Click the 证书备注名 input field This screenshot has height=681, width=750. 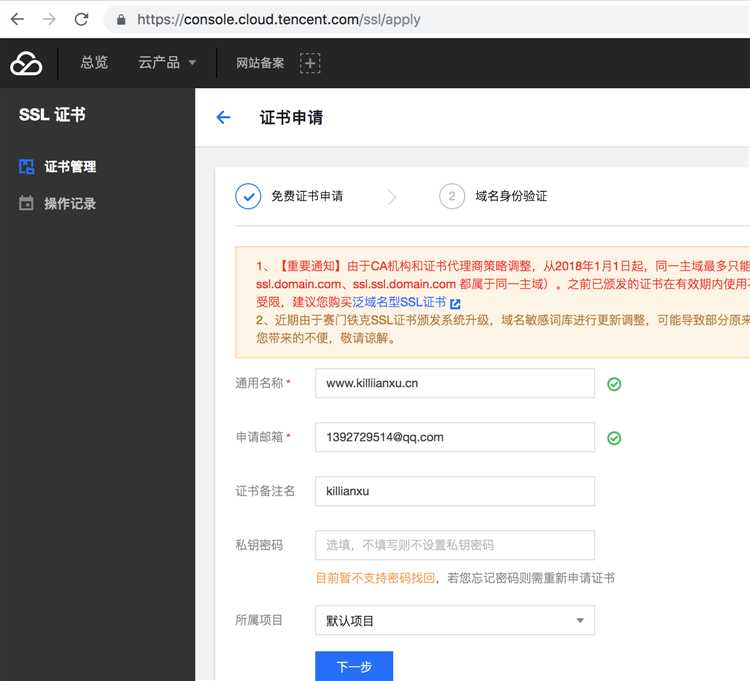coord(455,491)
